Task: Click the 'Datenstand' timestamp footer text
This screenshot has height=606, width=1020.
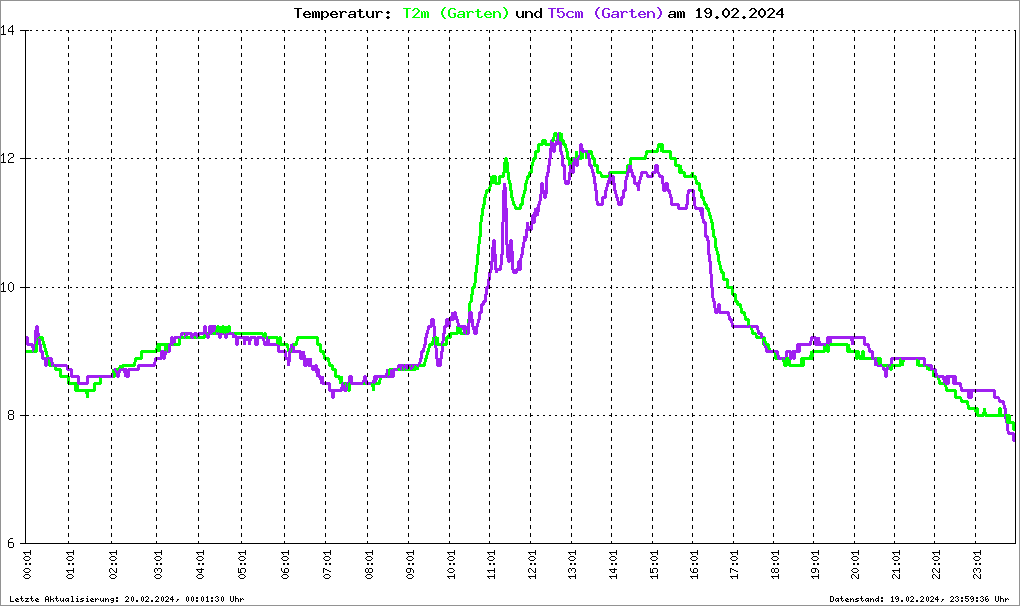Action: click(x=920, y=599)
